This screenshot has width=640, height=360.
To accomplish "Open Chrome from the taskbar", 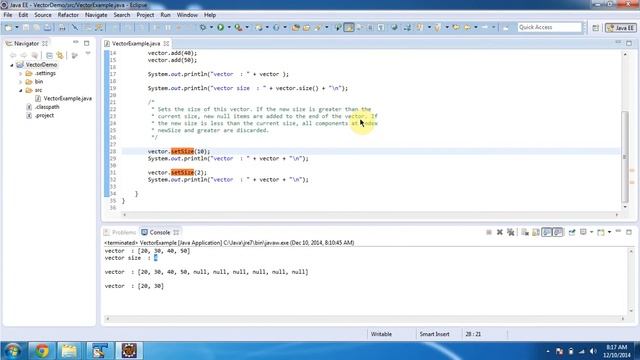I will coord(42,351).
